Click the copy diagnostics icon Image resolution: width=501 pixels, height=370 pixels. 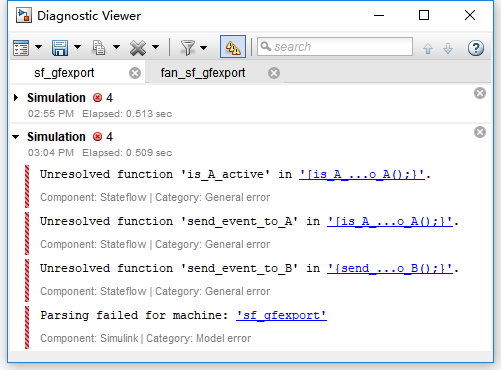[x=99, y=48]
